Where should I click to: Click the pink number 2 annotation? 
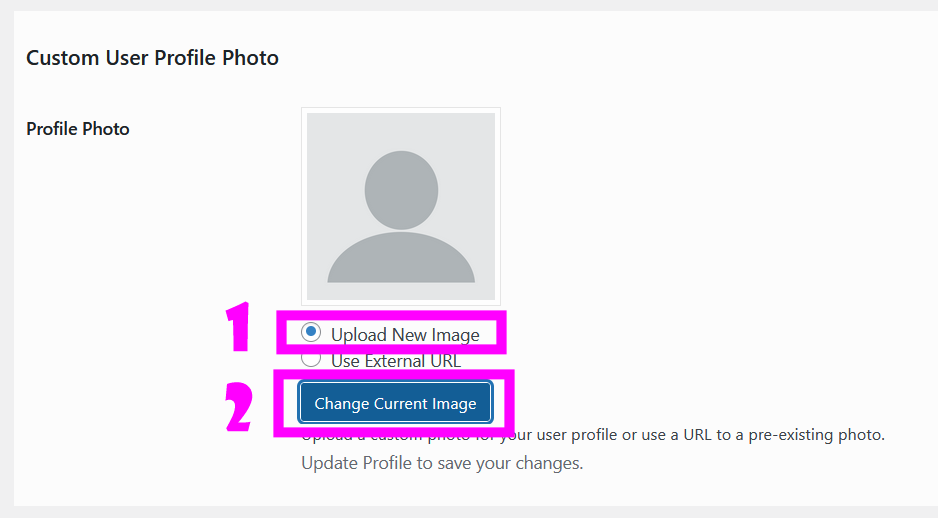(238, 406)
